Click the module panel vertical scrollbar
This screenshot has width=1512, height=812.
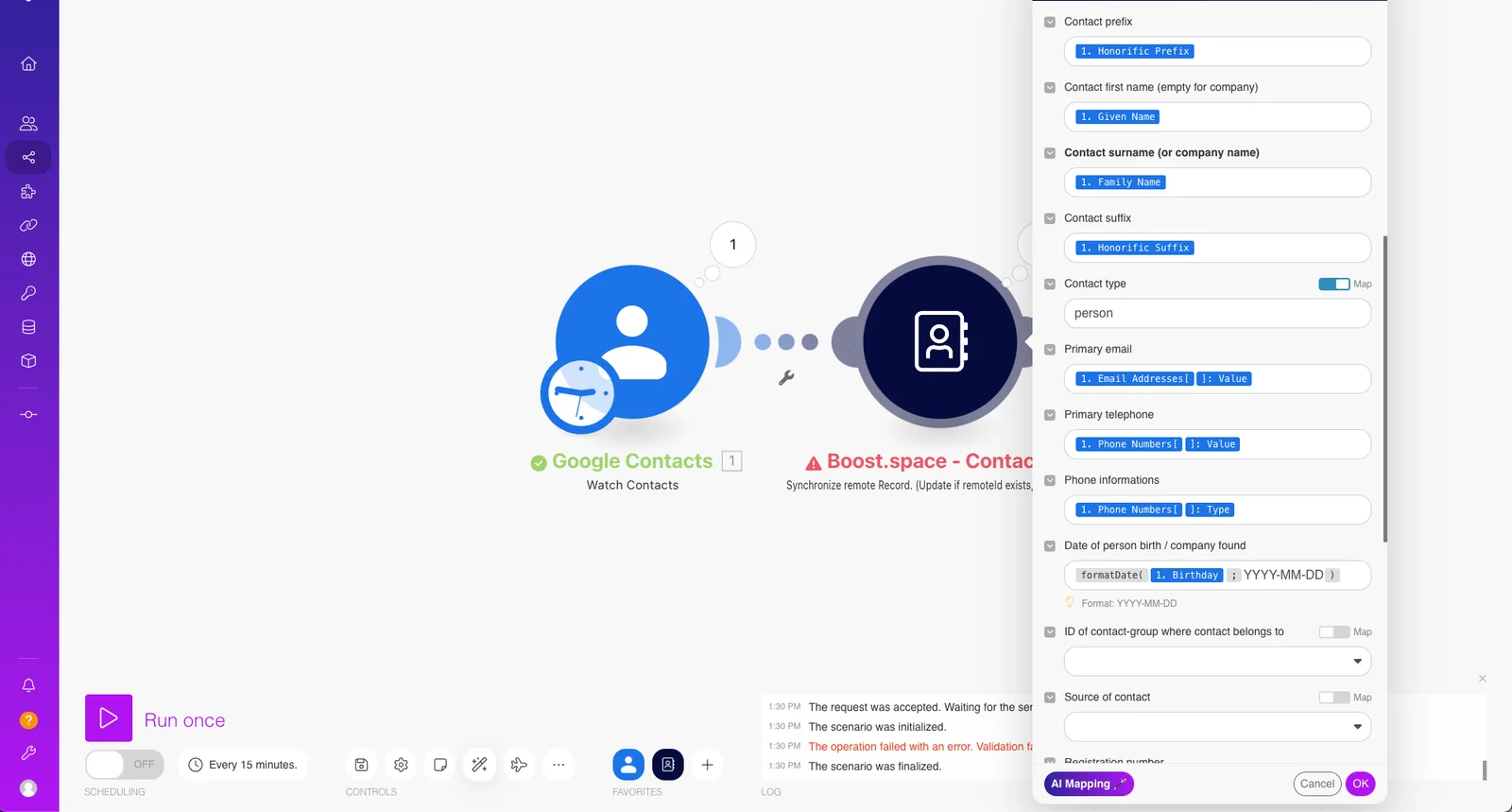pyautogui.click(x=1385, y=389)
